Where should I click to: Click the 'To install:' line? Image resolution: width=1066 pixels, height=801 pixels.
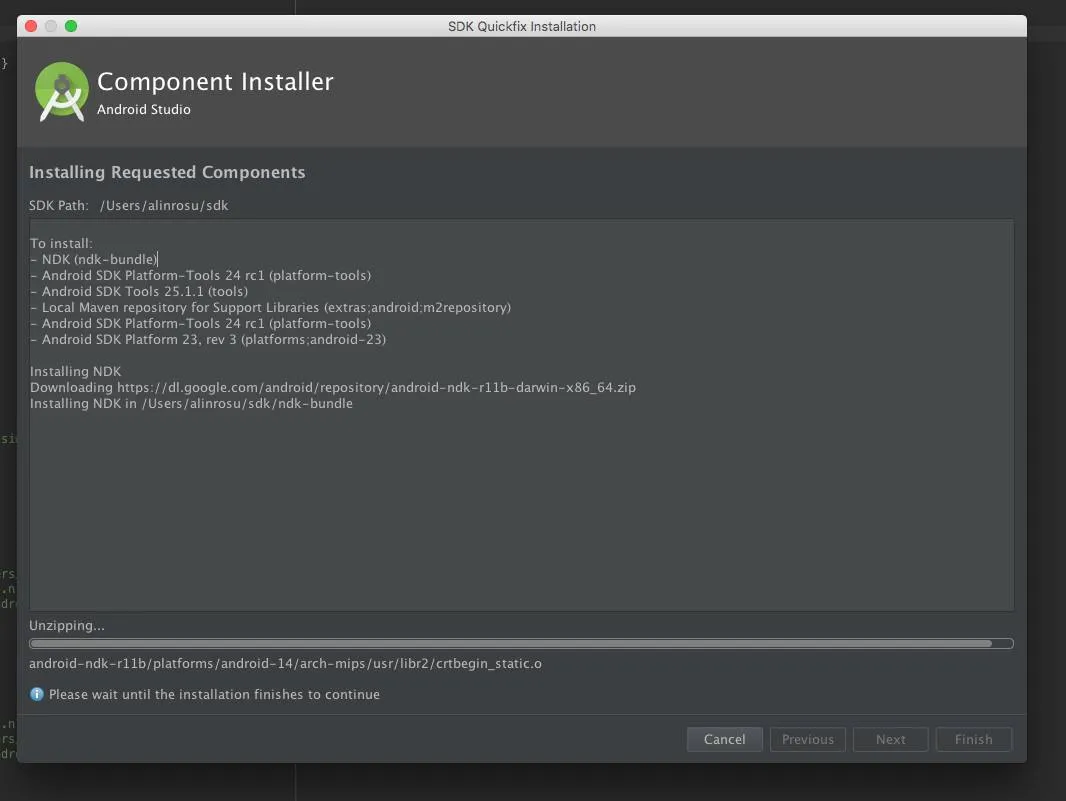61,243
